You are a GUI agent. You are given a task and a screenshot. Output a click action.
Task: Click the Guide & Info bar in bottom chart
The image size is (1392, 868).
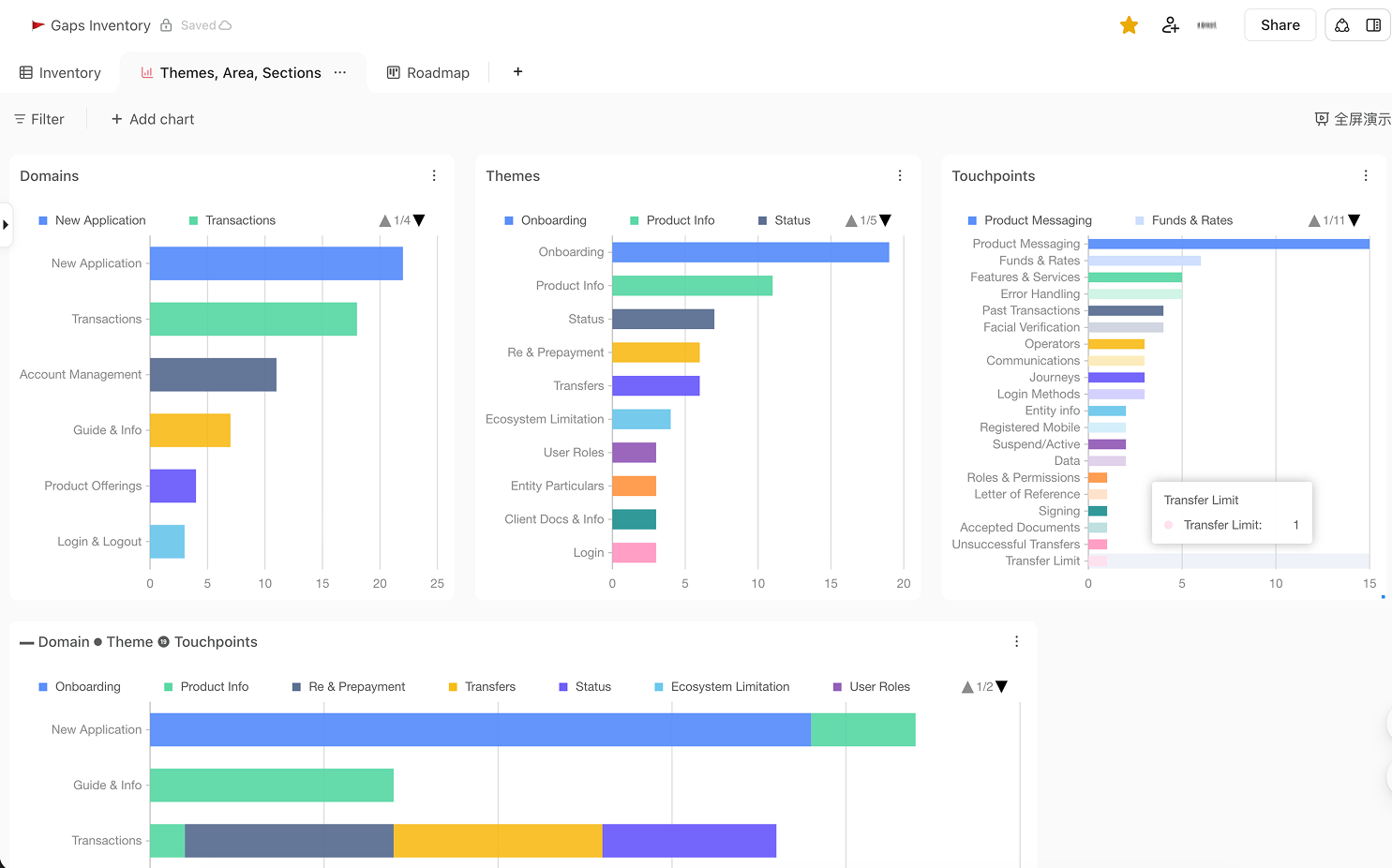tap(272, 786)
